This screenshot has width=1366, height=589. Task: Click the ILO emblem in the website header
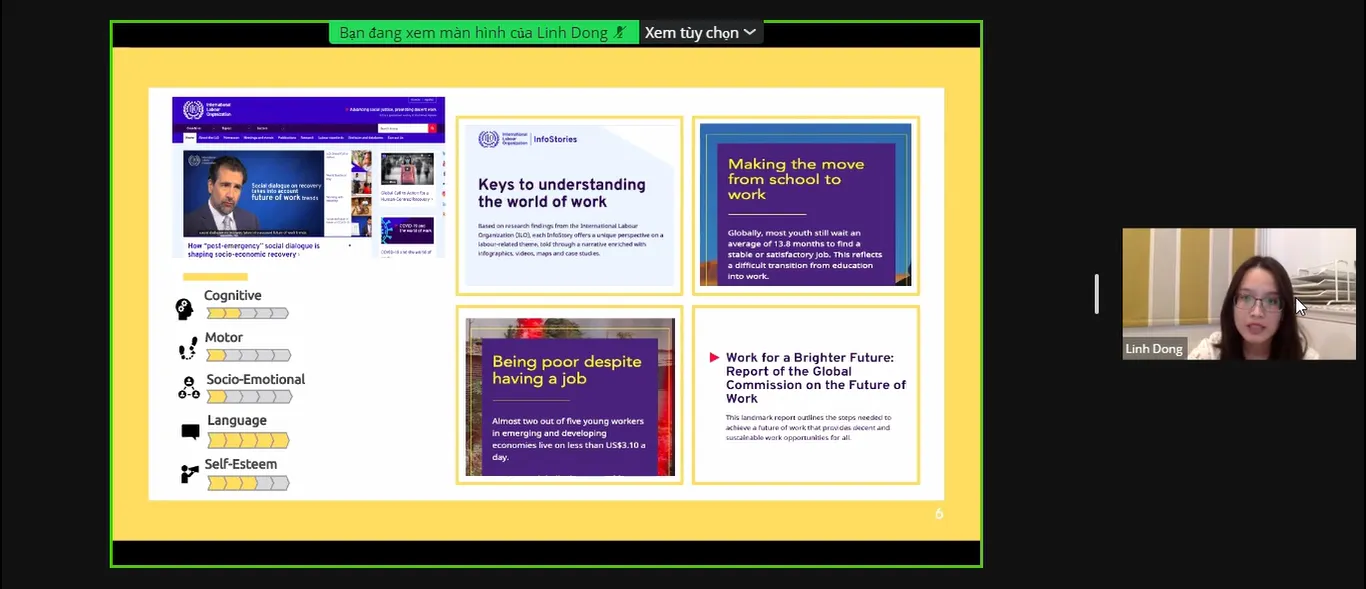click(193, 109)
